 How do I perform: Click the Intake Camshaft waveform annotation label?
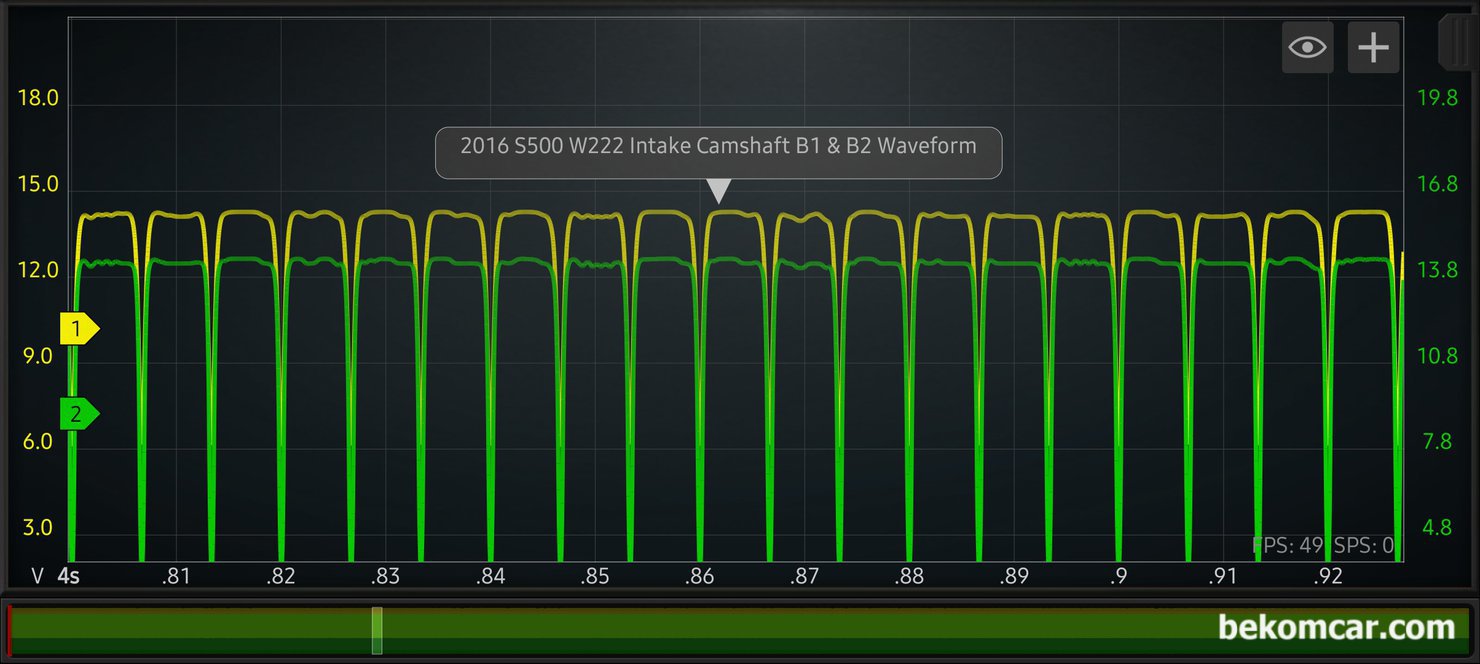[x=718, y=147]
